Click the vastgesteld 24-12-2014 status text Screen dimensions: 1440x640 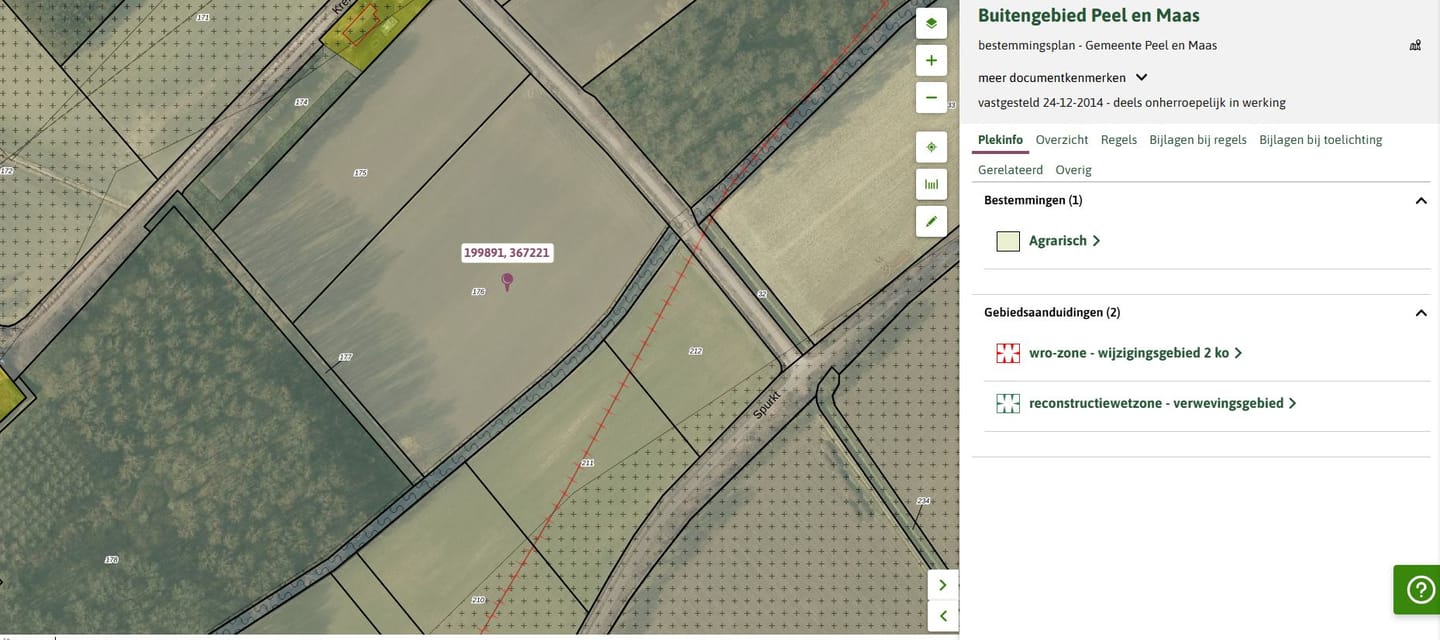point(1132,102)
